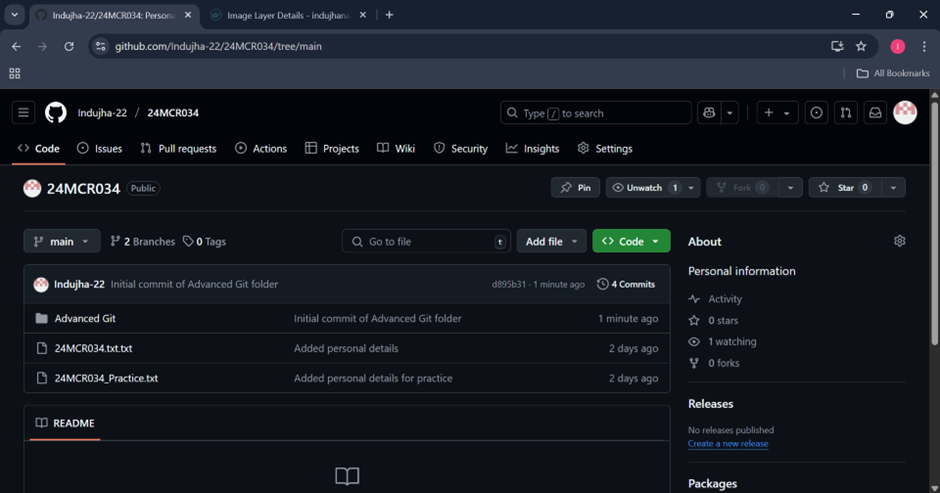View the Insights tab
Viewport: 940px width, 493px height.
coord(532,149)
